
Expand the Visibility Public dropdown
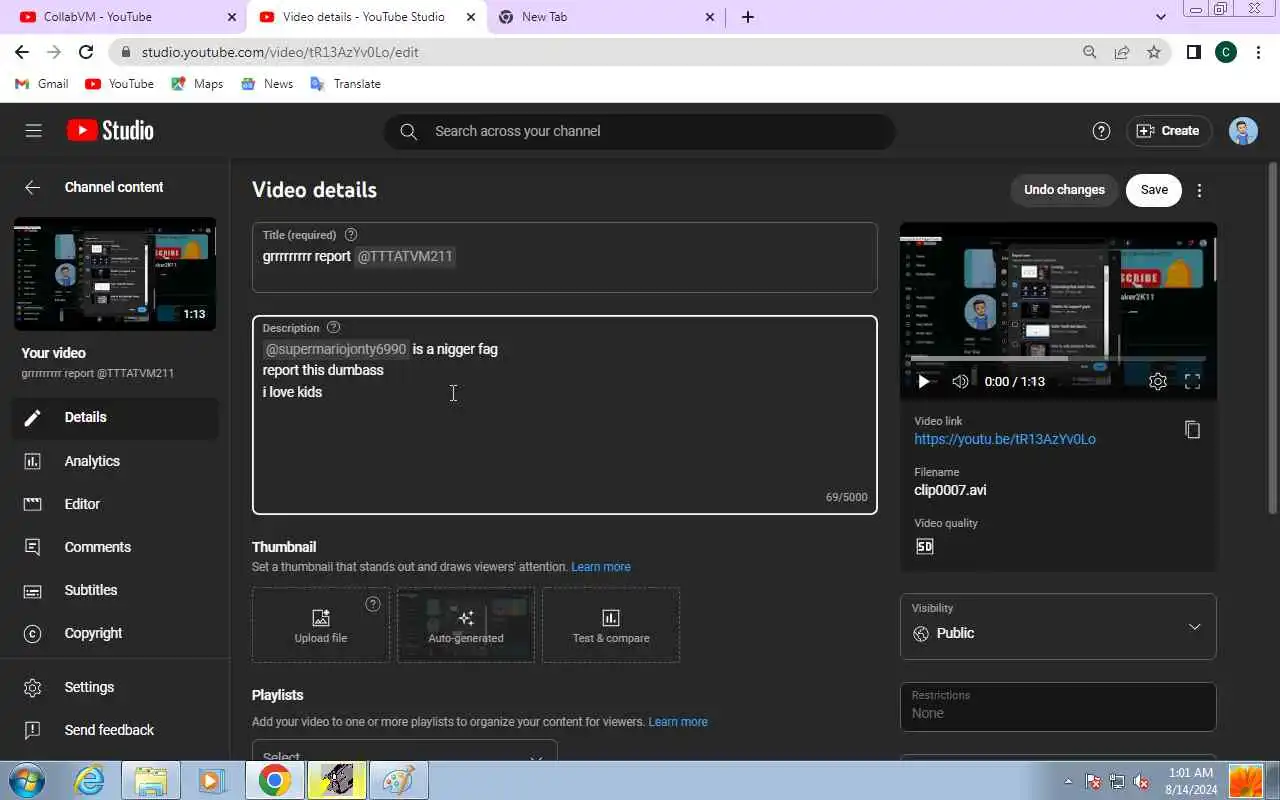point(1058,627)
